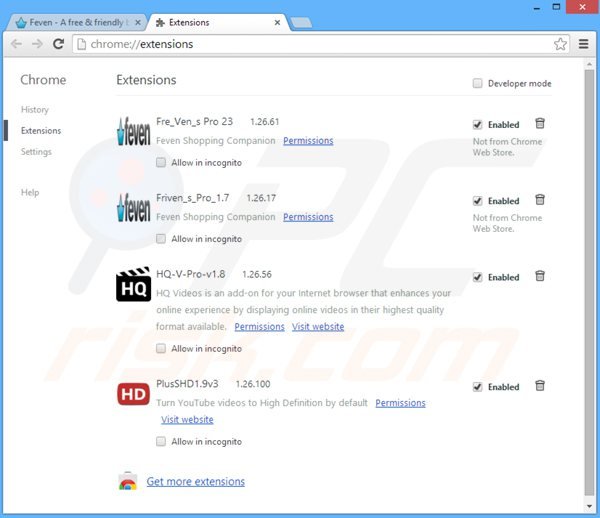Remove Friven_s_Pro_1.7 using its trash icon
The image size is (600, 518).
click(540, 200)
